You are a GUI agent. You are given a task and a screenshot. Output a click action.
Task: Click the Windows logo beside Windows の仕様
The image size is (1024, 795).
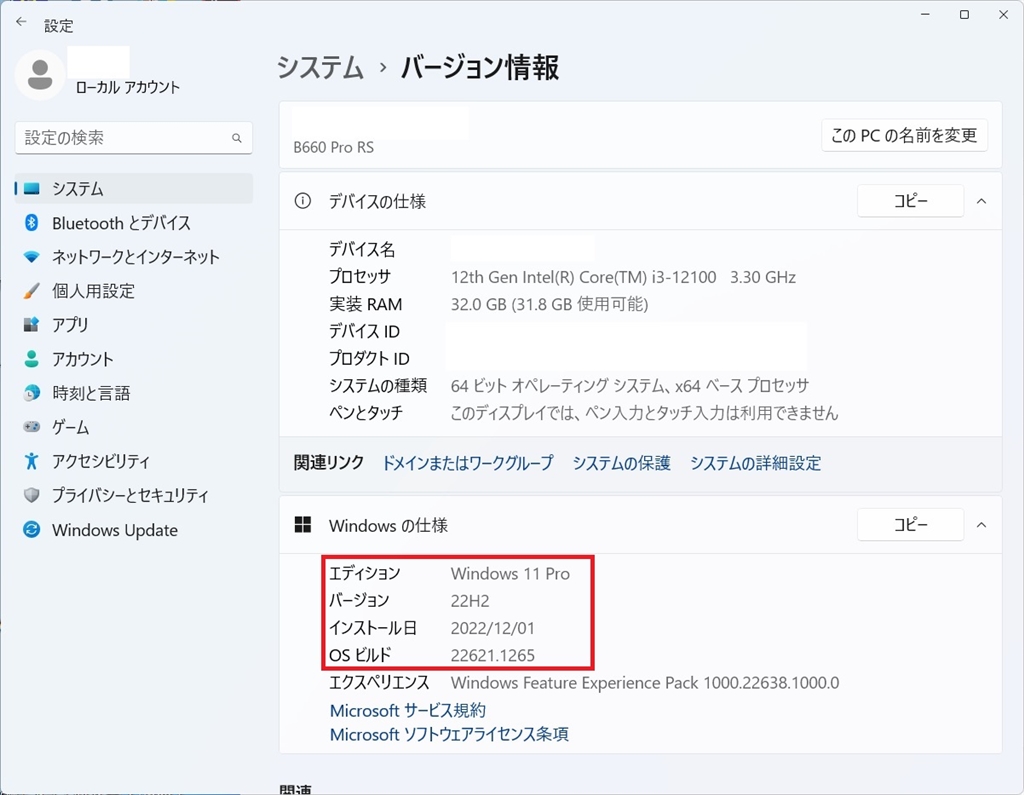click(302, 525)
